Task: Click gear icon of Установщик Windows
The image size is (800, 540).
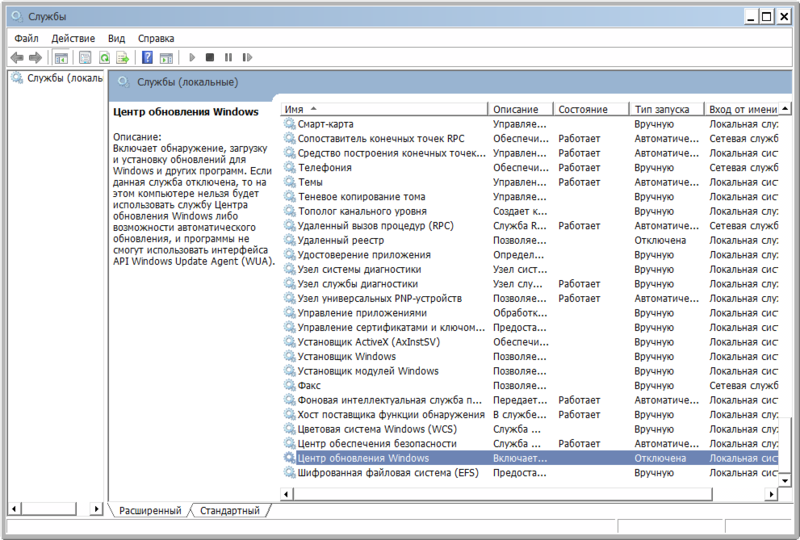Action: coord(289,356)
